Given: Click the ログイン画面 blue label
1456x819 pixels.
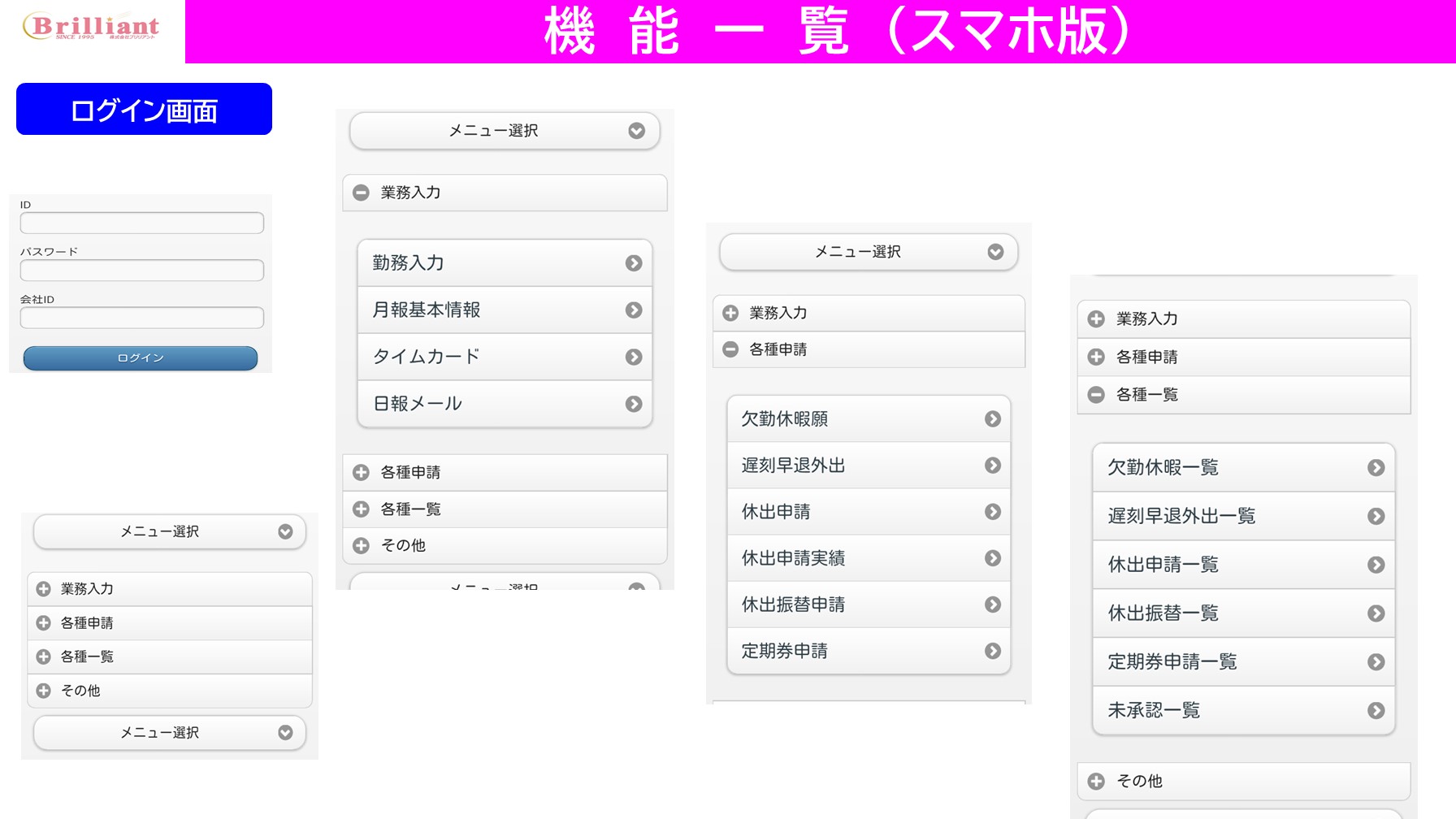Looking at the screenshot, I should coord(144,110).
